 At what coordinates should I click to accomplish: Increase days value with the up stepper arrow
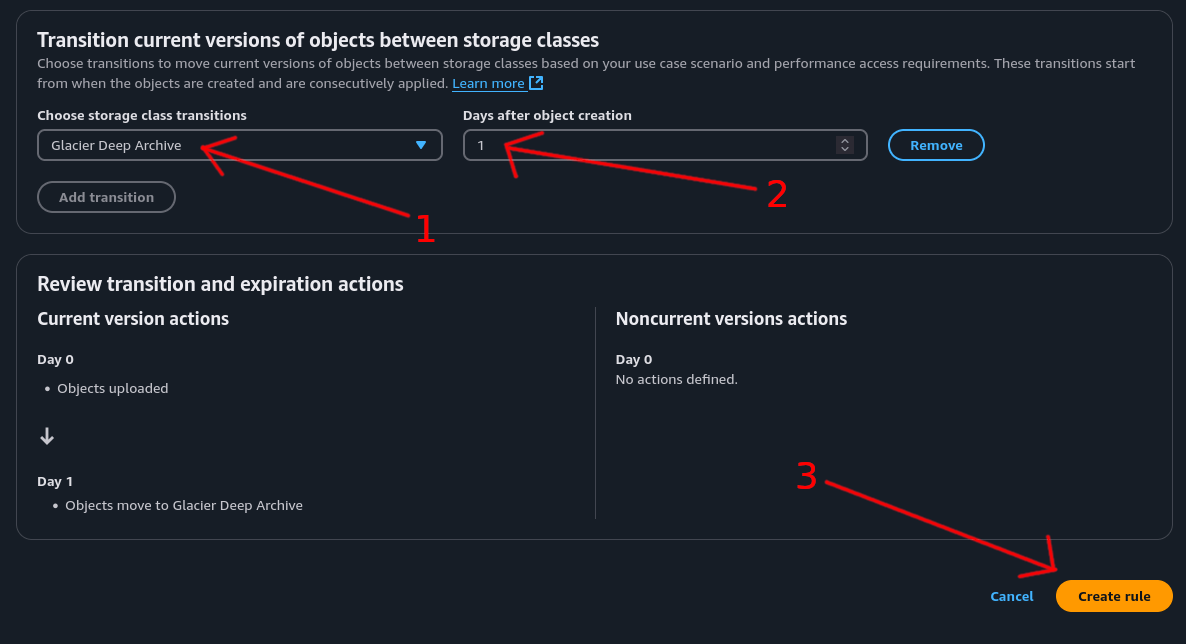point(845,141)
